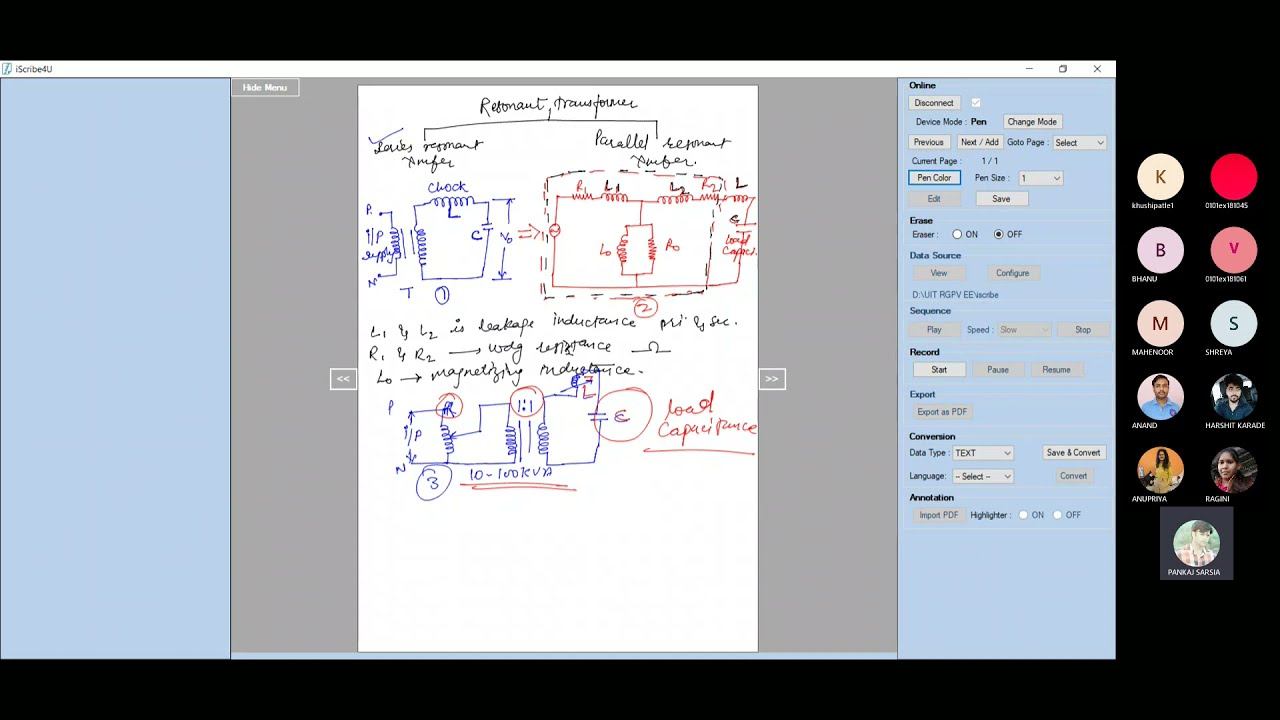This screenshot has height=720, width=1280.
Task: Click the iScribe4U app icon
Action: pos(7,69)
